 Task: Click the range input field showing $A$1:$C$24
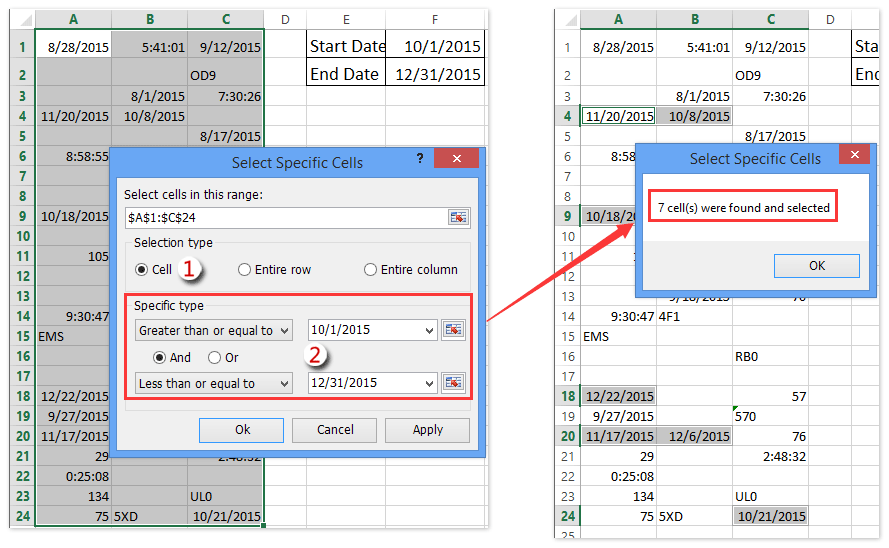283,217
